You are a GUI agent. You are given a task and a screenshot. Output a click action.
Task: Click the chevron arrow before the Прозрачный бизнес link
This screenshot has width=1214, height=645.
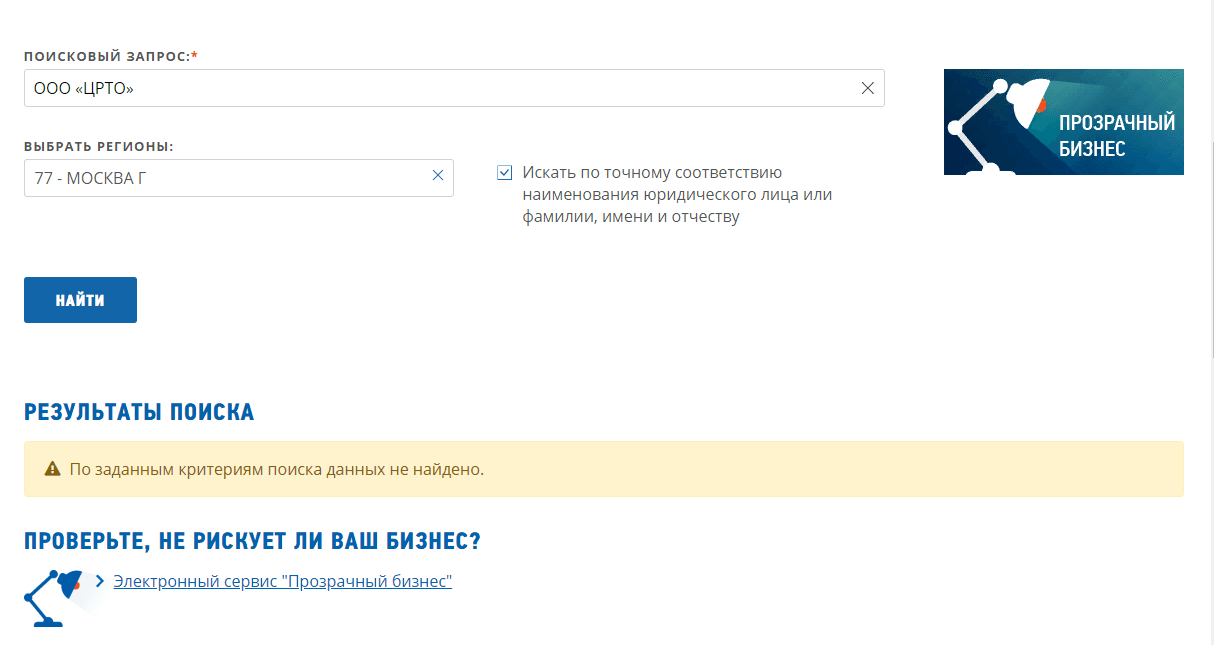pos(100,580)
